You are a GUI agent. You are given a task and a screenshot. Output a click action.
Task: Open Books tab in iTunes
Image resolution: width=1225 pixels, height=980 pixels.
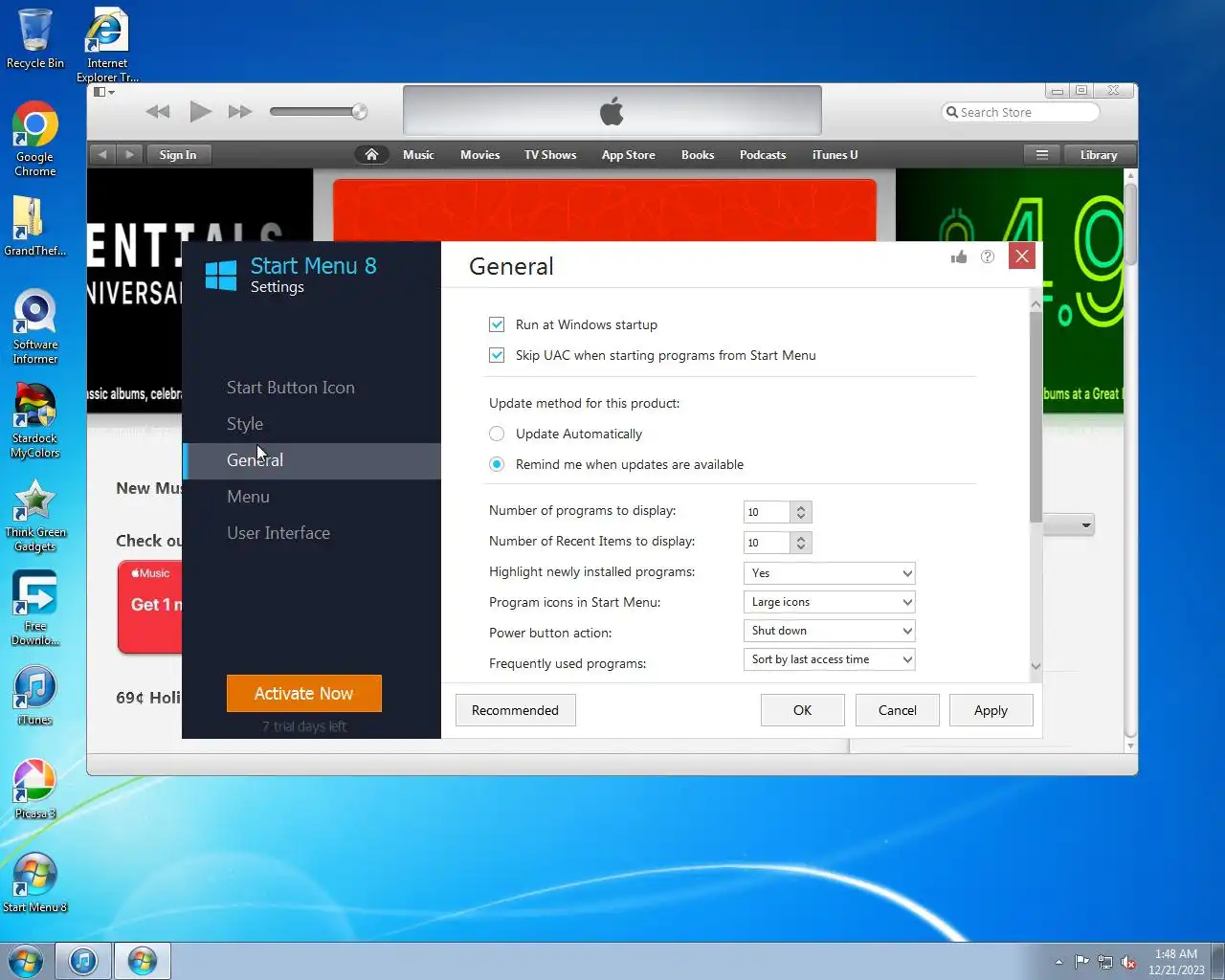pyautogui.click(x=698, y=154)
